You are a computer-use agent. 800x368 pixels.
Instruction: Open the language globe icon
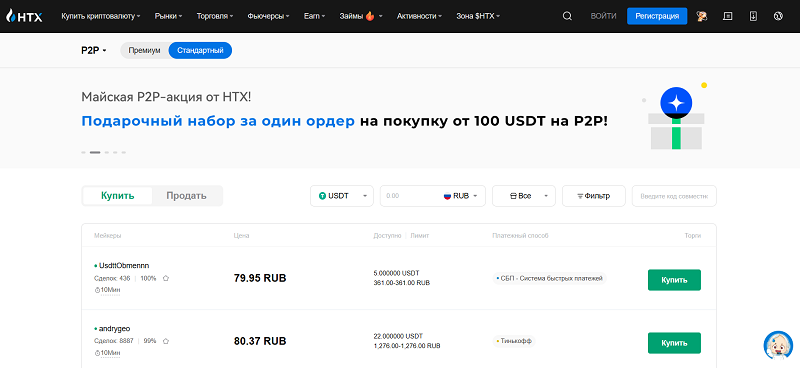click(x=778, y=16)
